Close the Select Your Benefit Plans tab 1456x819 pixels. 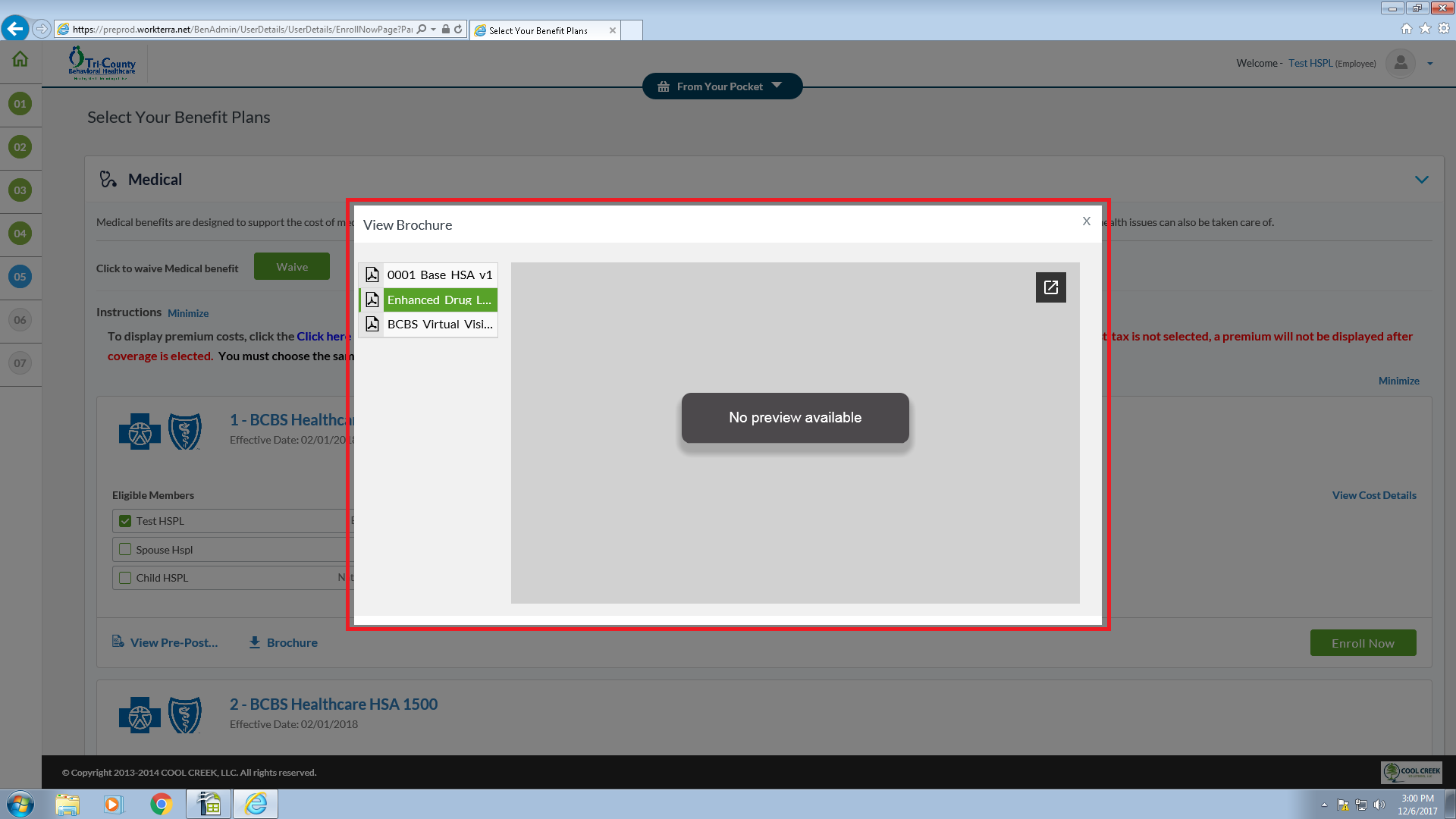[x=612, y=30]
